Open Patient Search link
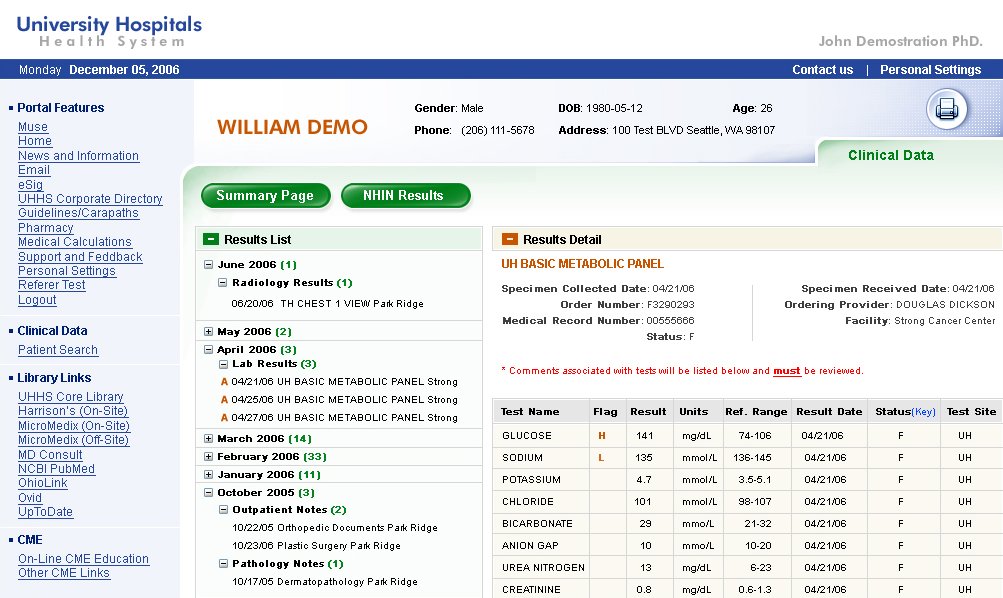This screenshot has width=1003, height=598. click(58, 350)
